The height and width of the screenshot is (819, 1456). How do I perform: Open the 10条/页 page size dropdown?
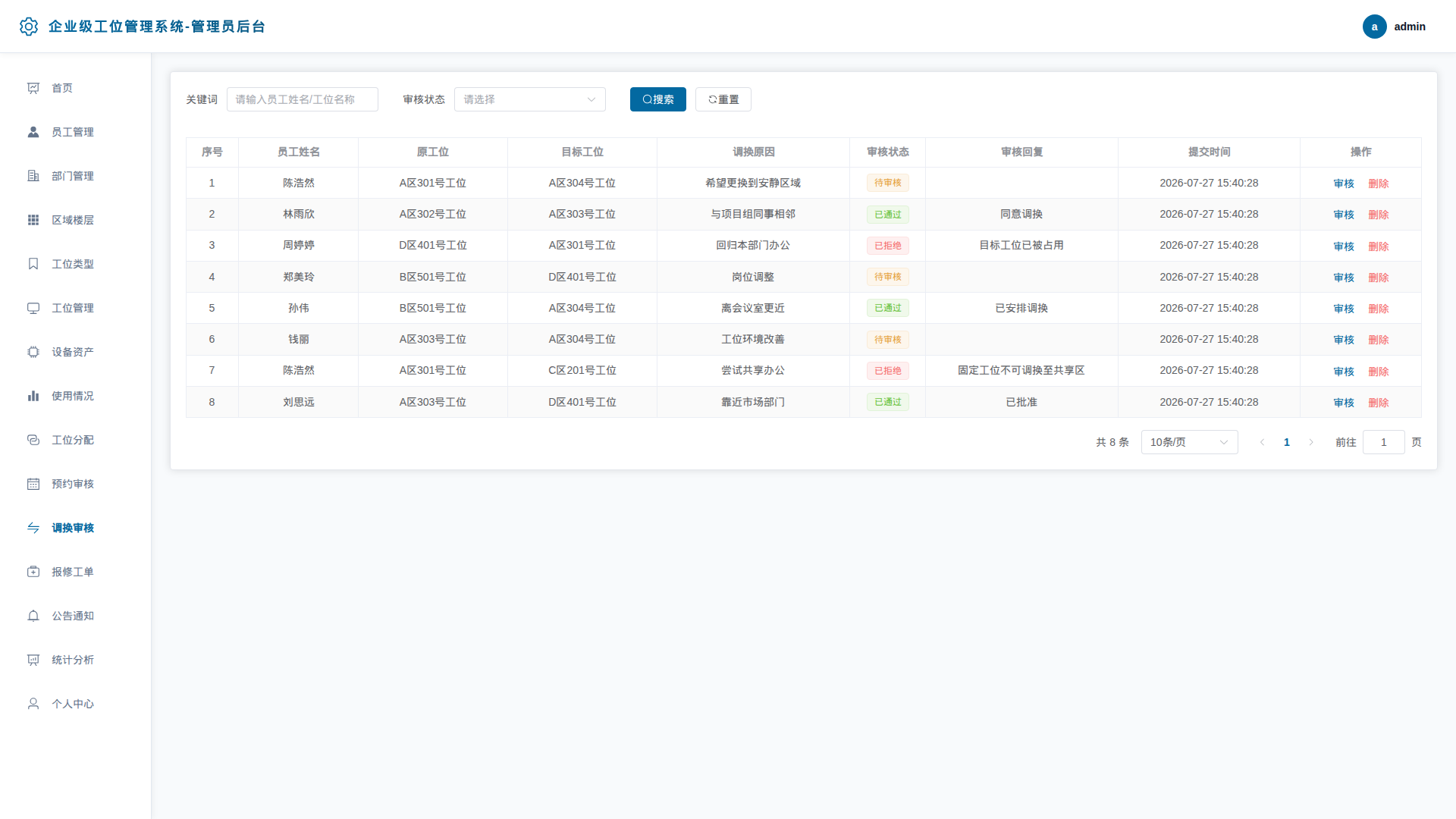coord(1189,442)
